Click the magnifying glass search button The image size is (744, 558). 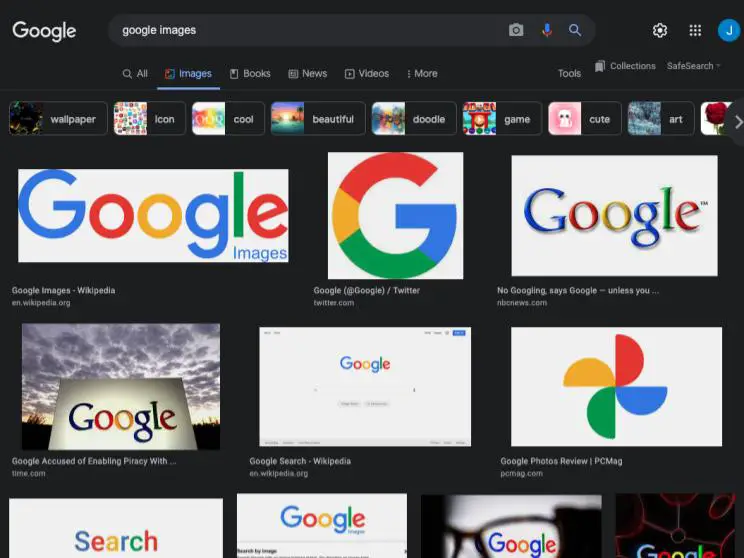coord(575,30)
